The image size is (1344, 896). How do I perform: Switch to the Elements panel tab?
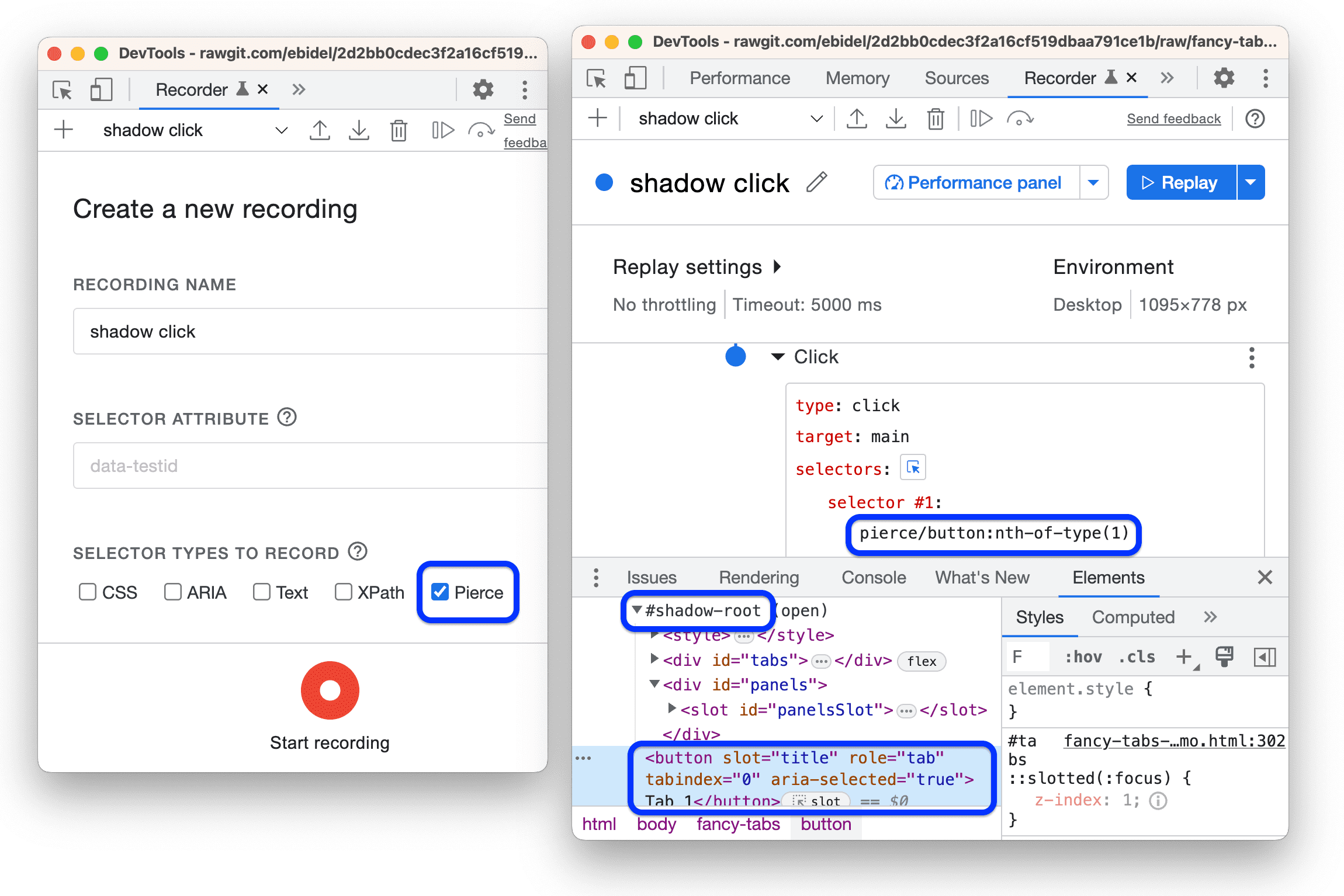click(1100, 576)
